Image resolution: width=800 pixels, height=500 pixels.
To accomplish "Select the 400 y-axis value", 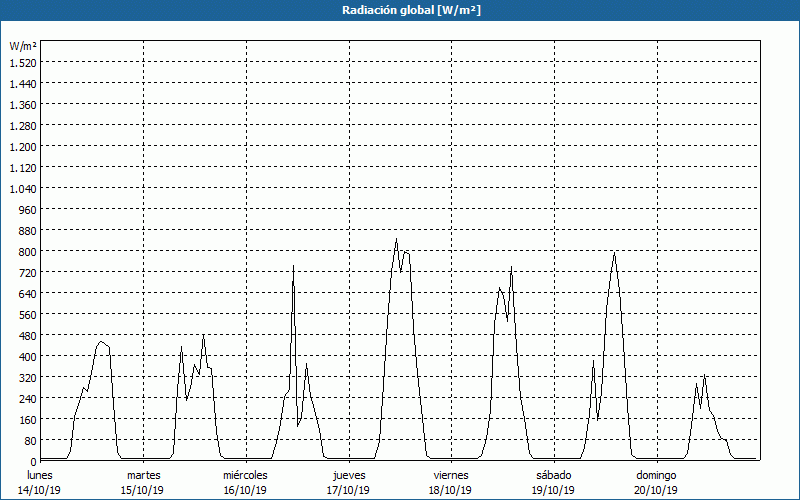I will coord(29,356).
